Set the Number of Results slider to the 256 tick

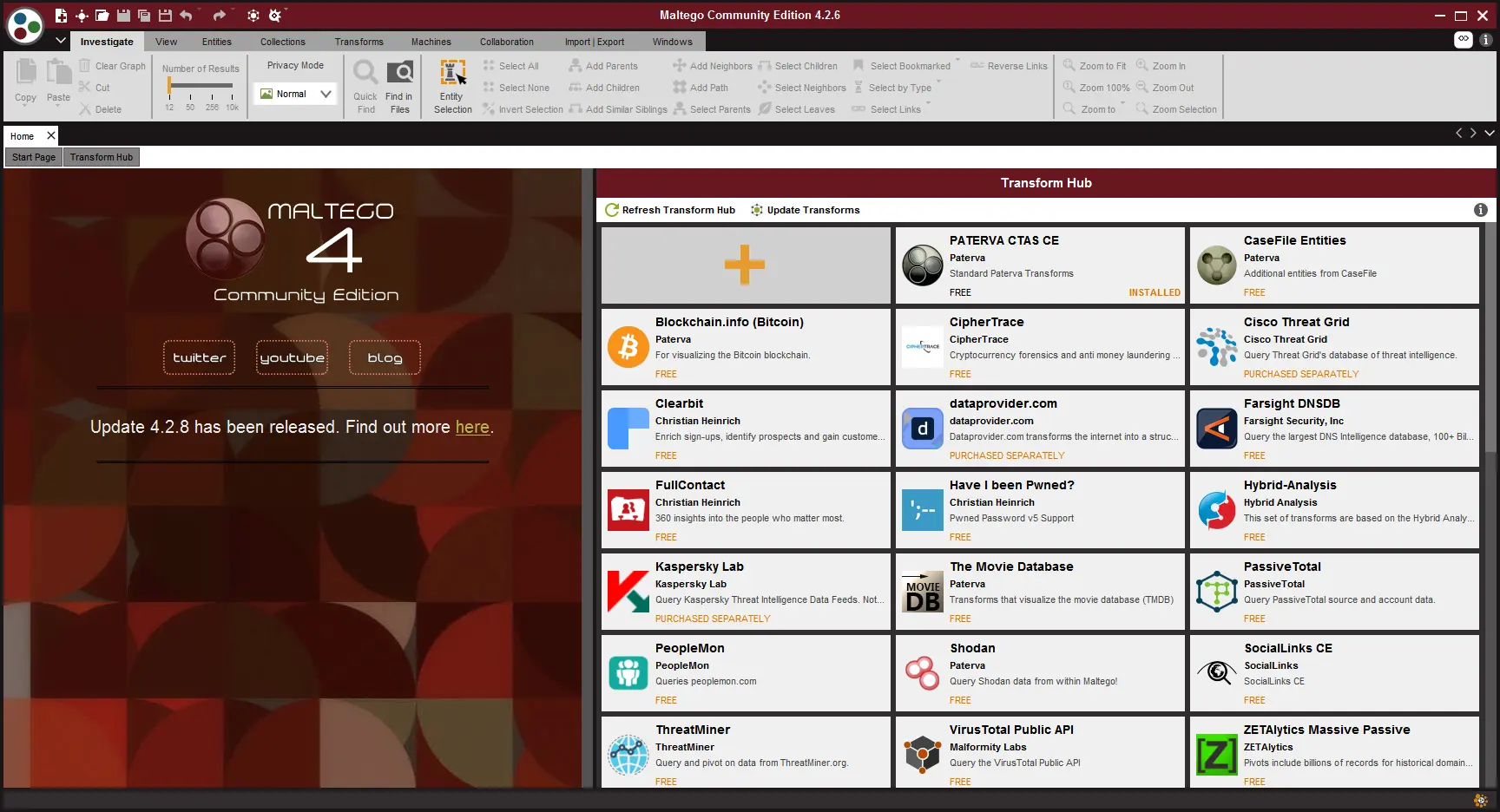pyautogui.click(x=212, y=86)
